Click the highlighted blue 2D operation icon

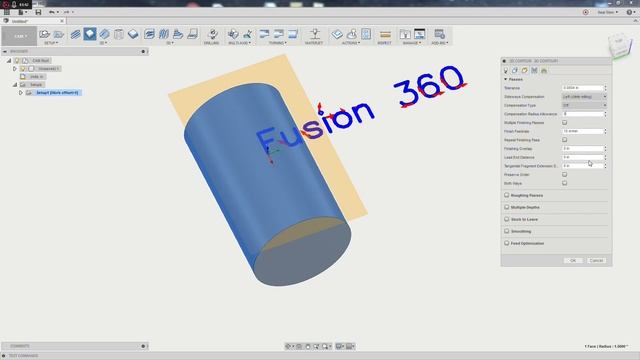90,34
